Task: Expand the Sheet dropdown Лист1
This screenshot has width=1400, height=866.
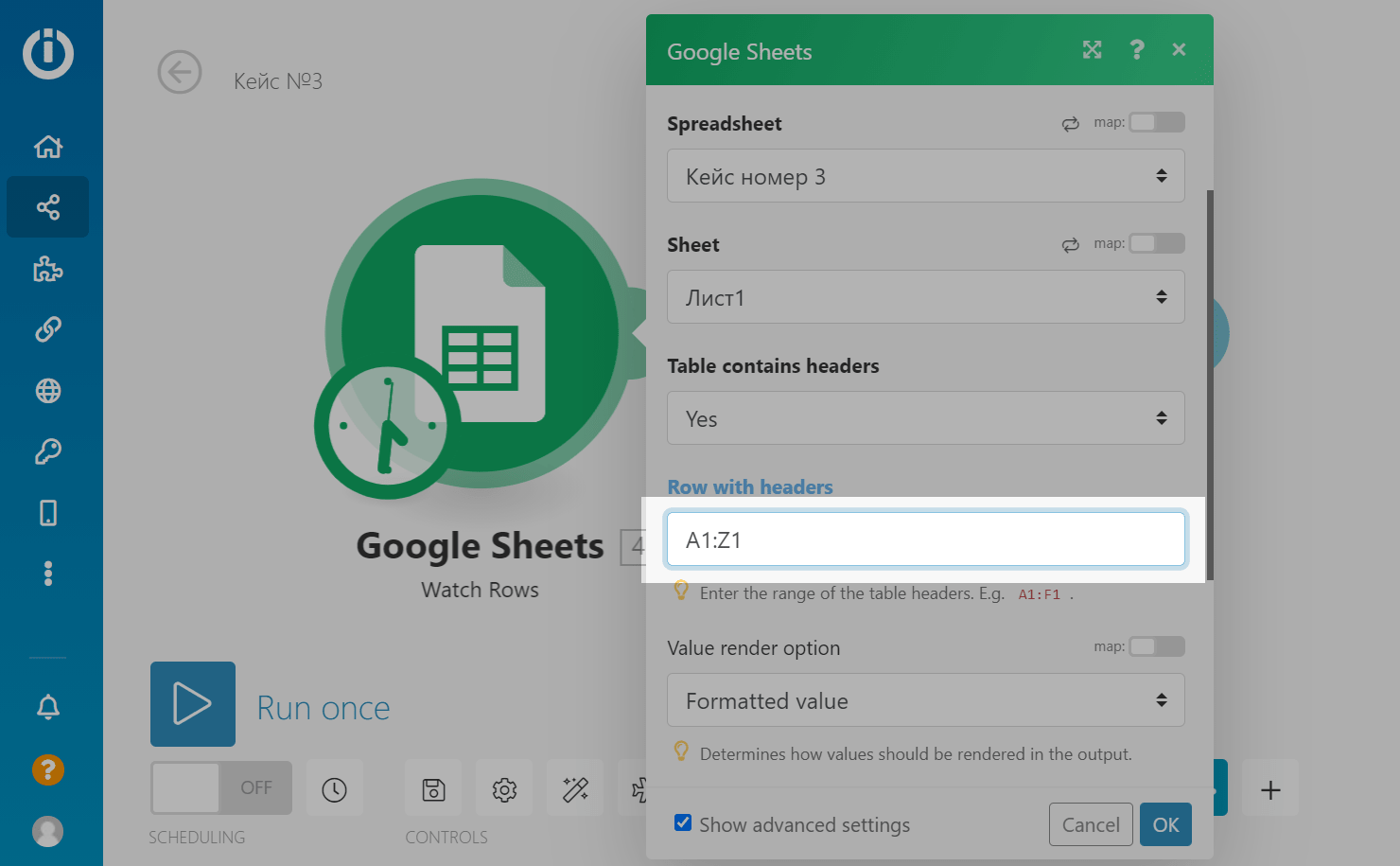Action: (x=925, y=297)
